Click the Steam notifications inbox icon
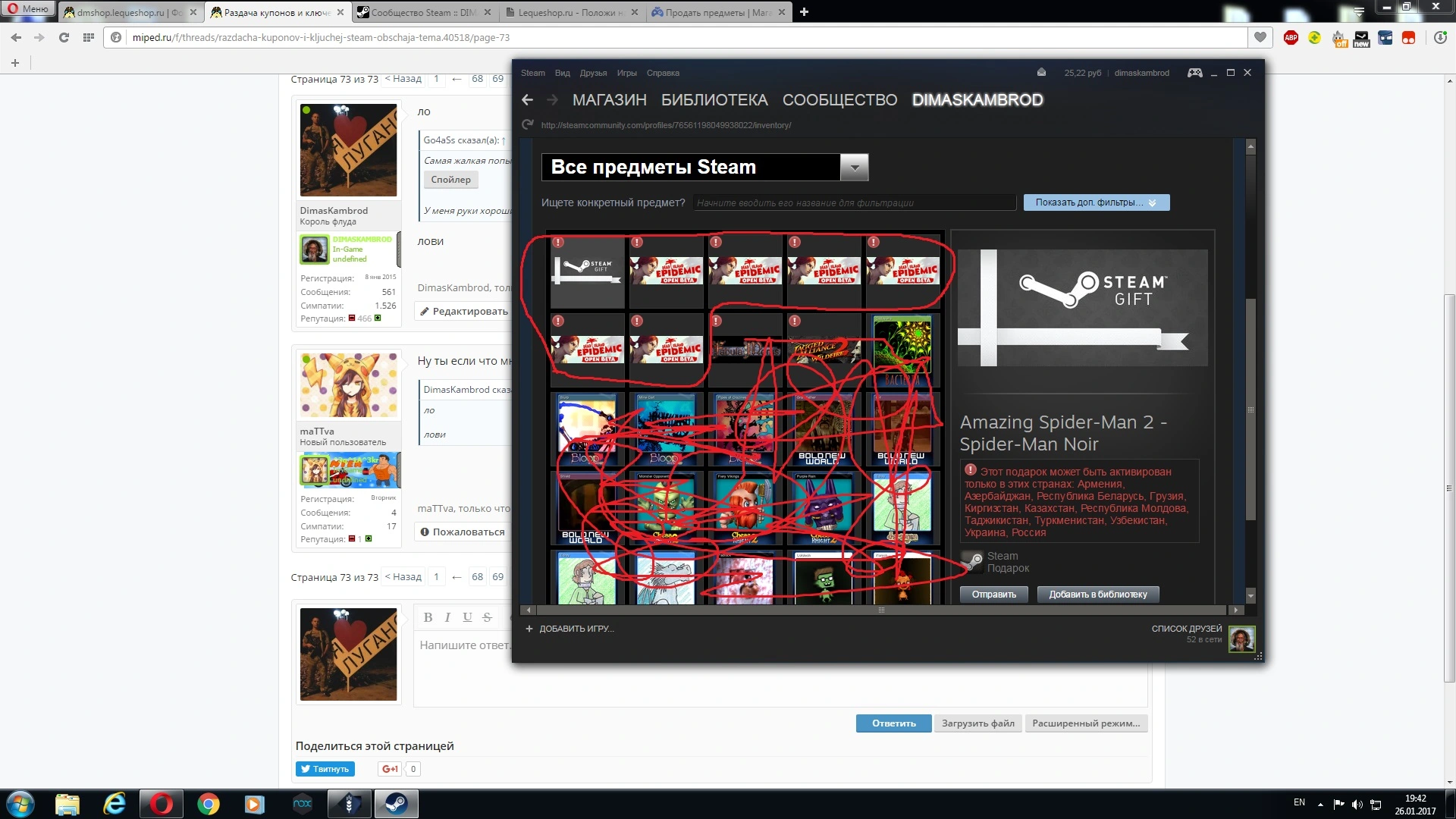 click(1042, 73)
